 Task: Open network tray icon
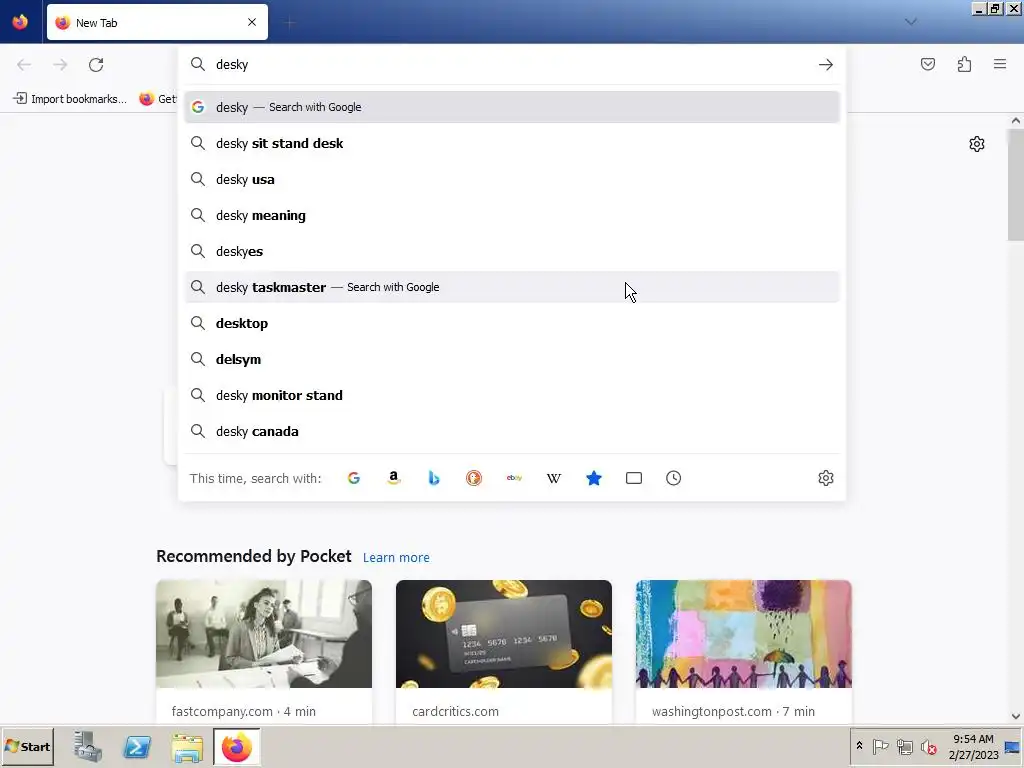point(904,746)
